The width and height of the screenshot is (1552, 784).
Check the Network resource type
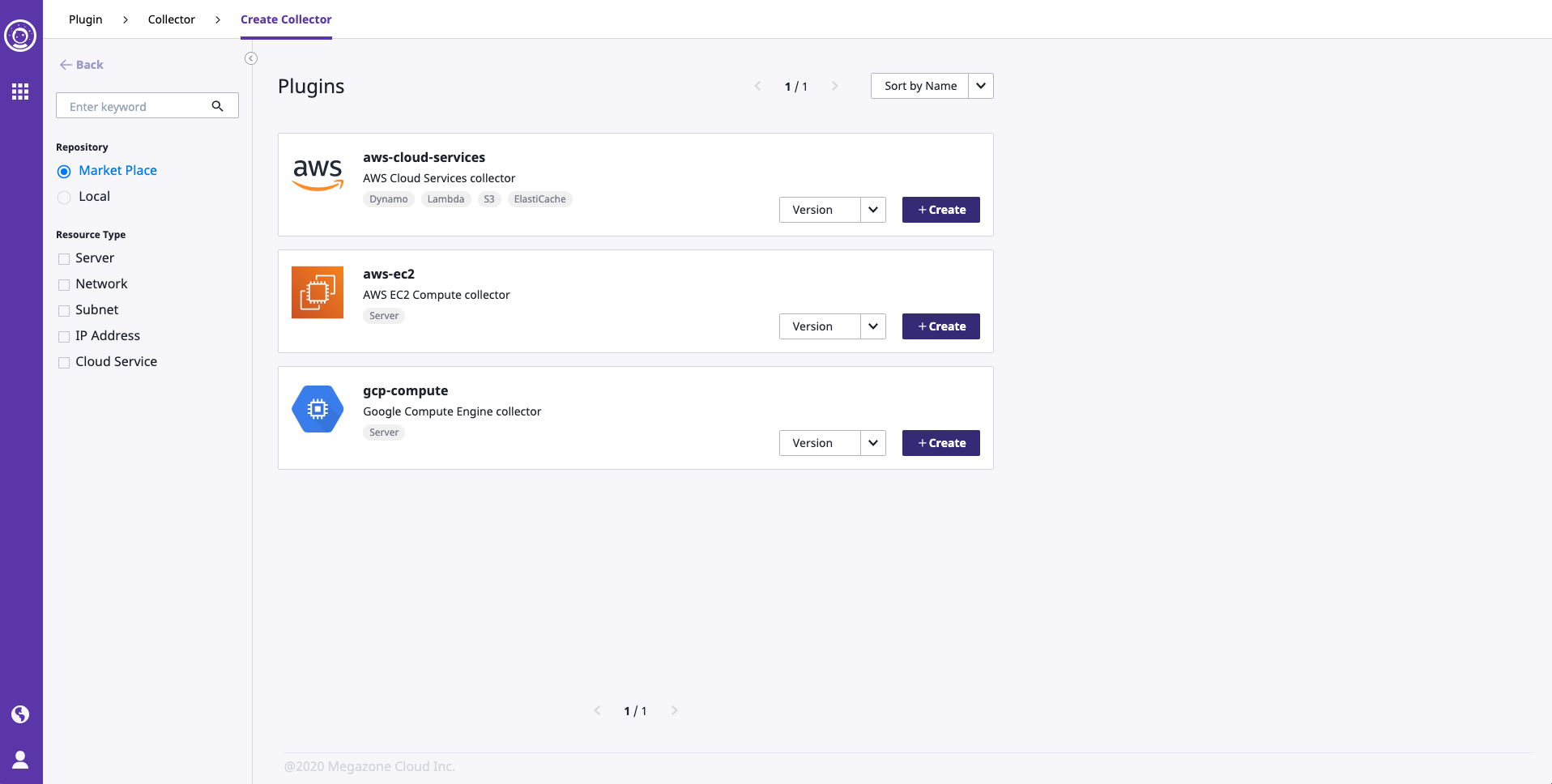(x=64, y=285)
